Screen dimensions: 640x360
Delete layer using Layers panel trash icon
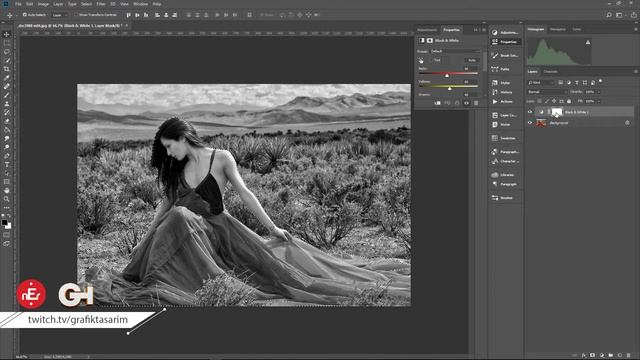[x=629, y=356]
